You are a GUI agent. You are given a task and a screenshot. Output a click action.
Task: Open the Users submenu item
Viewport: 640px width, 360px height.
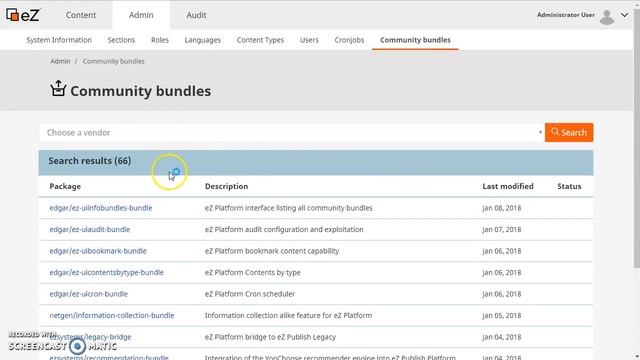(309, 40)
